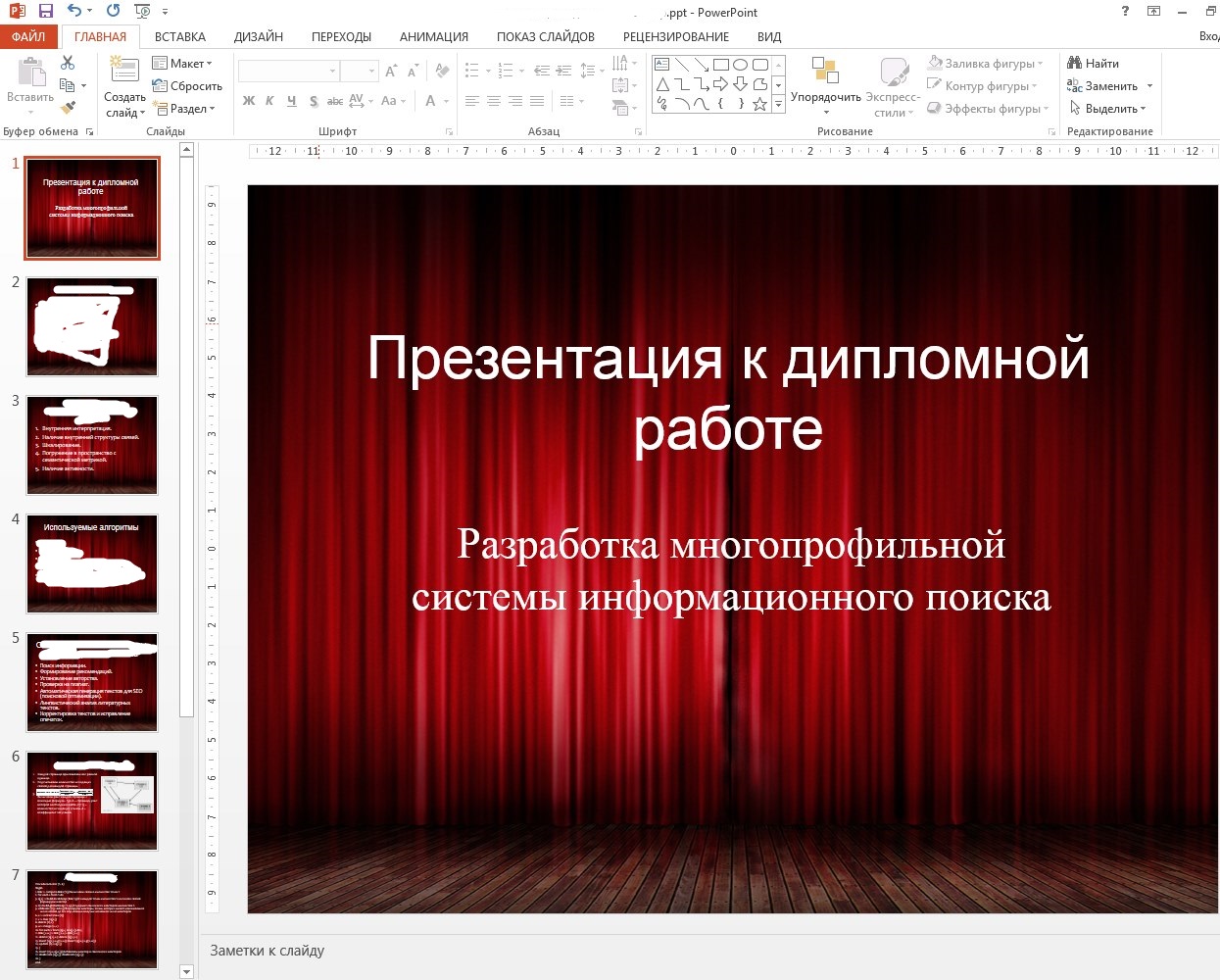Switch to the ВСТАВКА tab

180,36
